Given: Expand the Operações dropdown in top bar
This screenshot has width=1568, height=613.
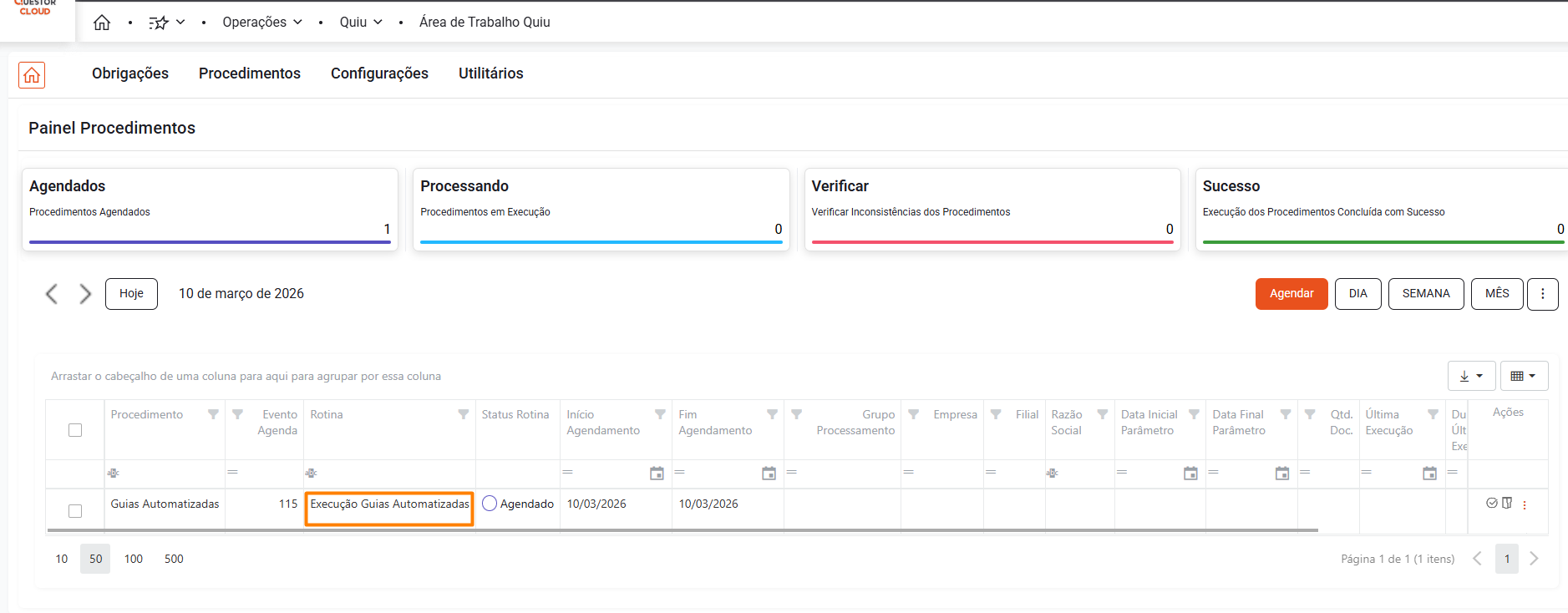Looking at the screenshot, I should point(261,23).
